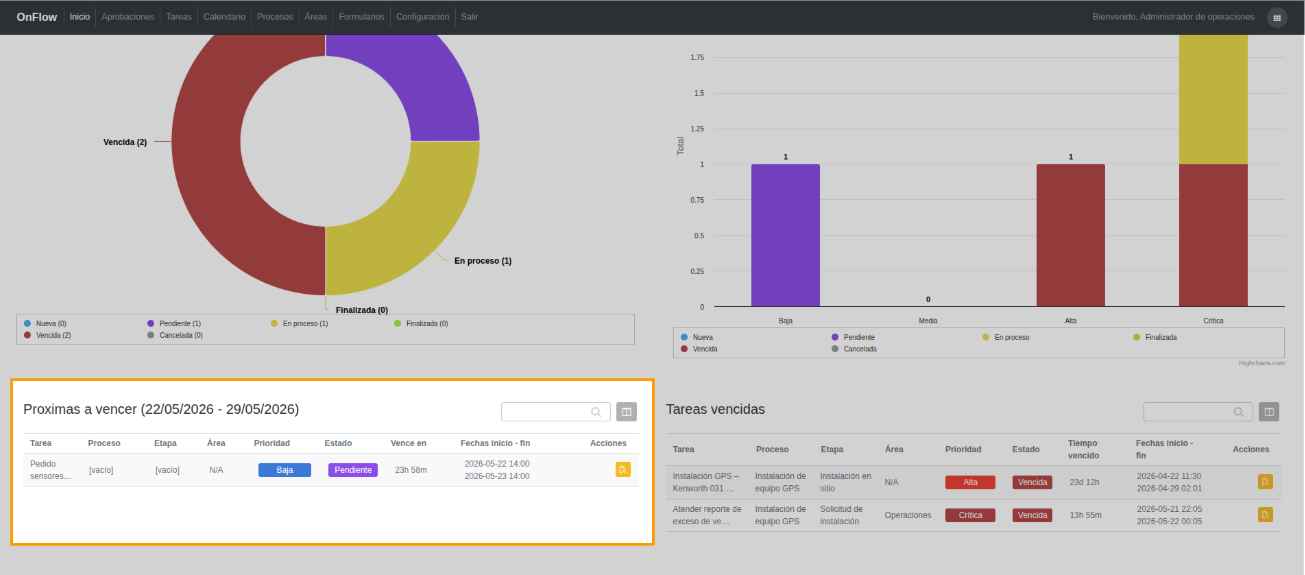The width and height of the screenshot is (1305, 575).
Task: Open the Inicio menu item
Action: (x=80, y=17)
